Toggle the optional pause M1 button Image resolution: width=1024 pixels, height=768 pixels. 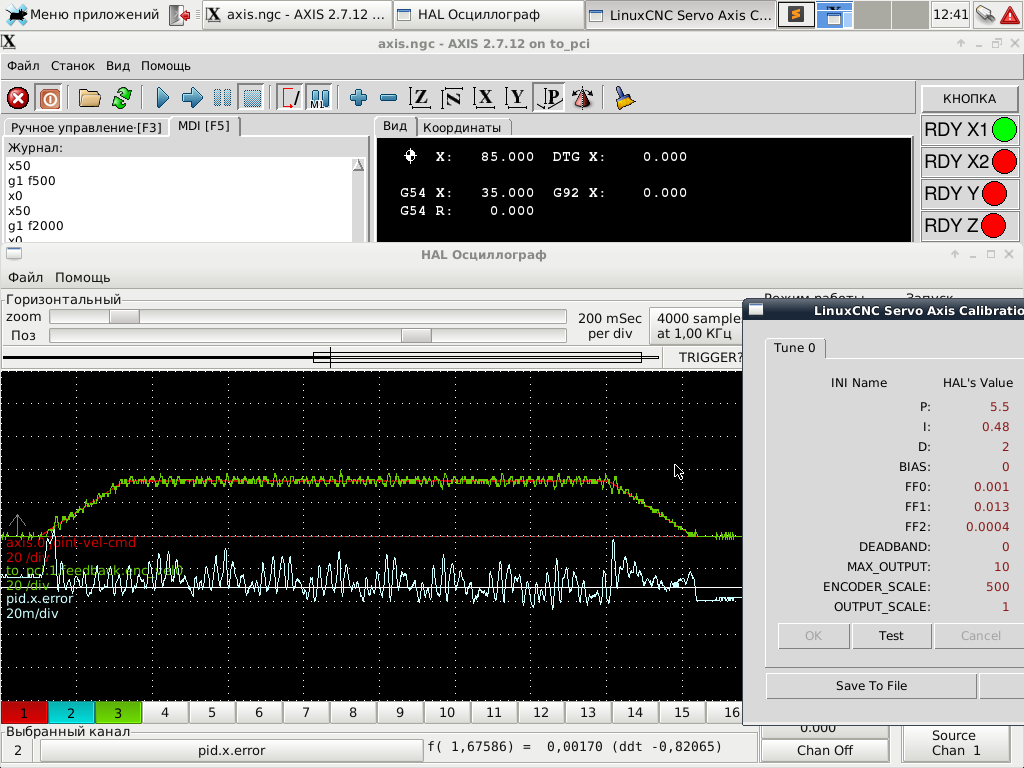click(x=319, y=98)
